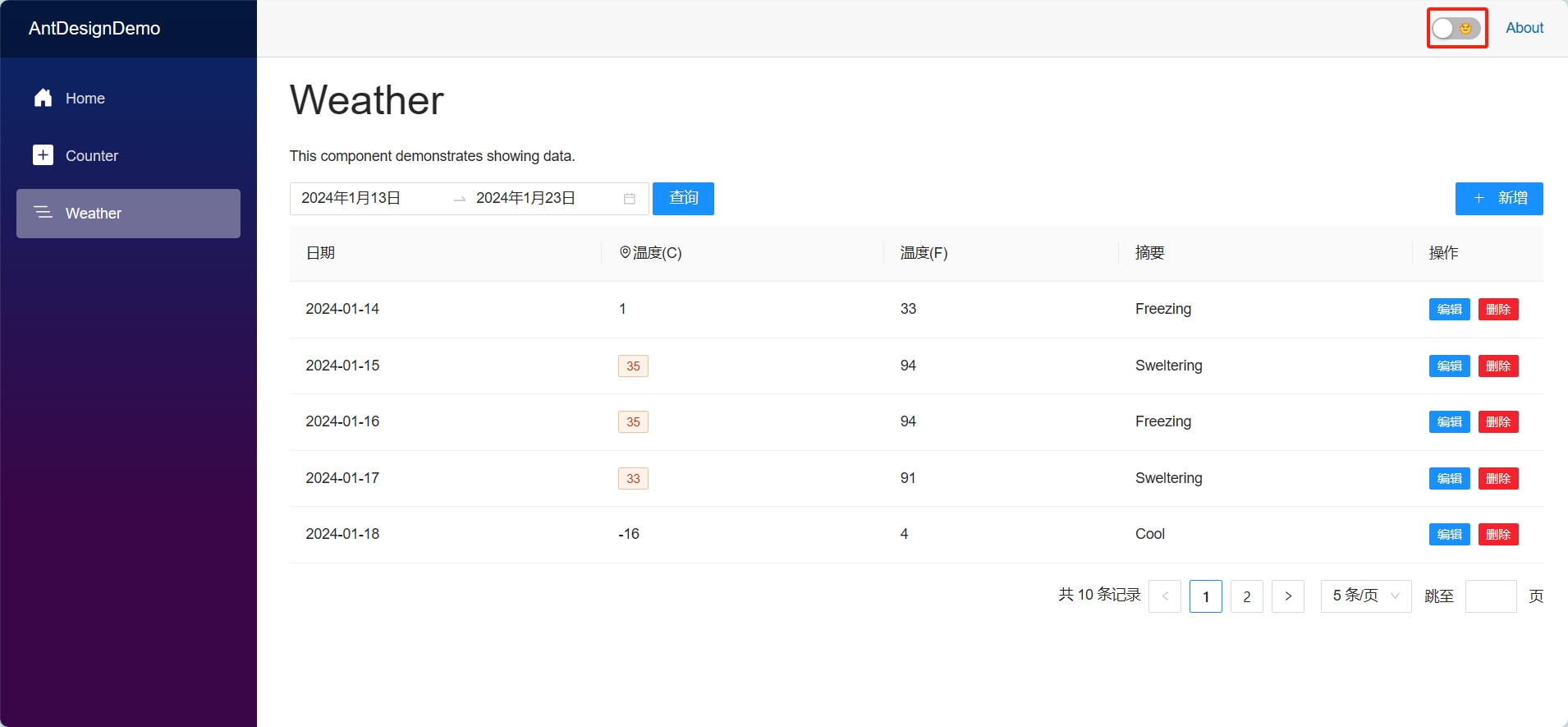Click the 35 tag in 2024-01-16 row
Screen dimensions: 1568x727
click(x=633, y=422)
